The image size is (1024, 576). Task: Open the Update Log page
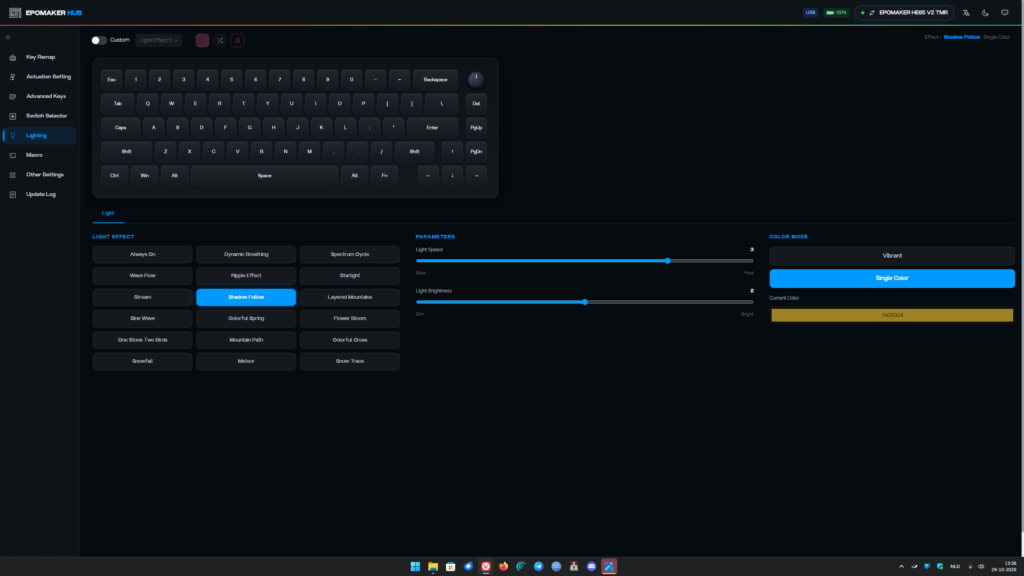click(39, 195)
